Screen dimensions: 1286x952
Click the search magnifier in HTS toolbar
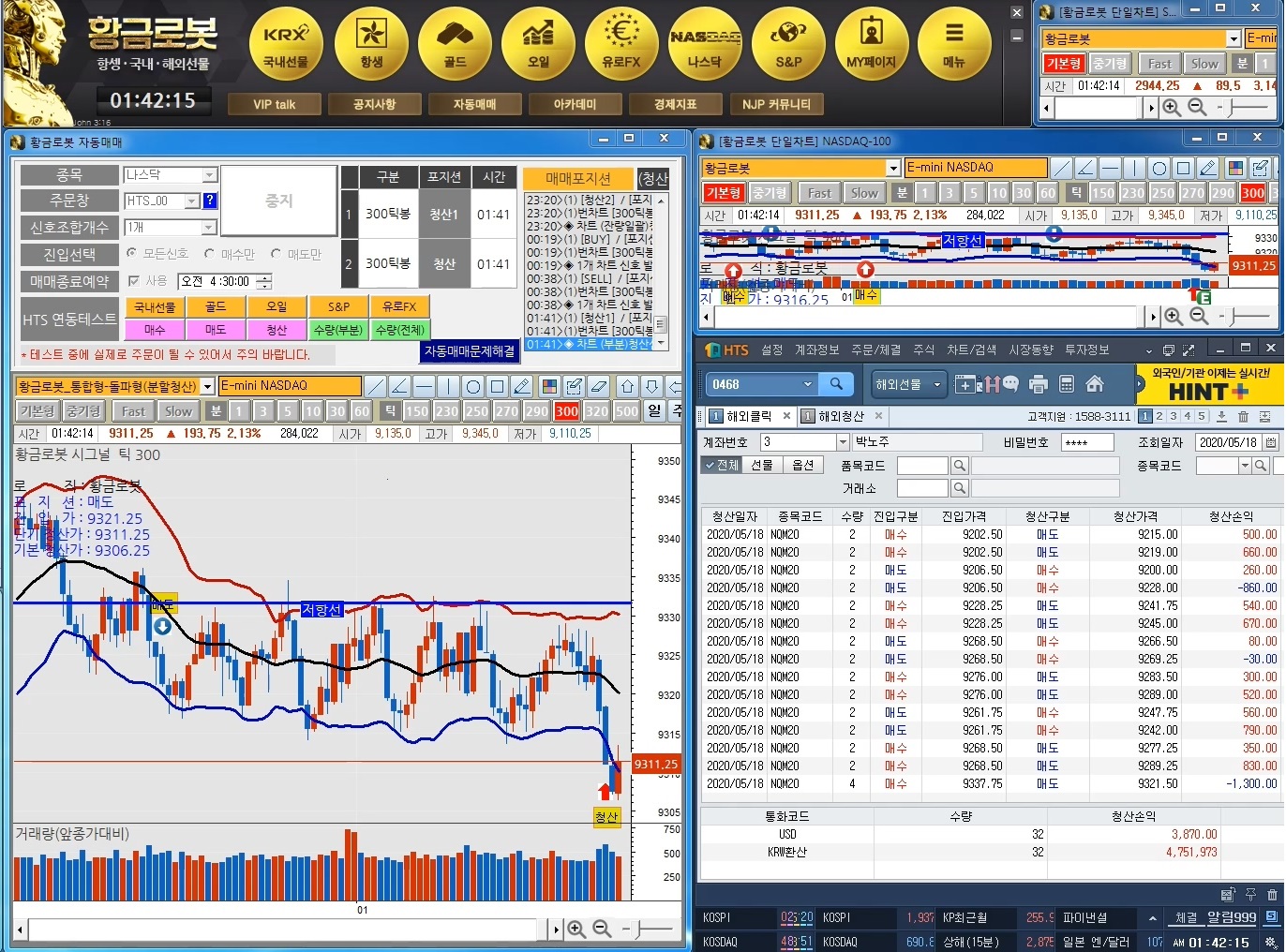point(836,383)
